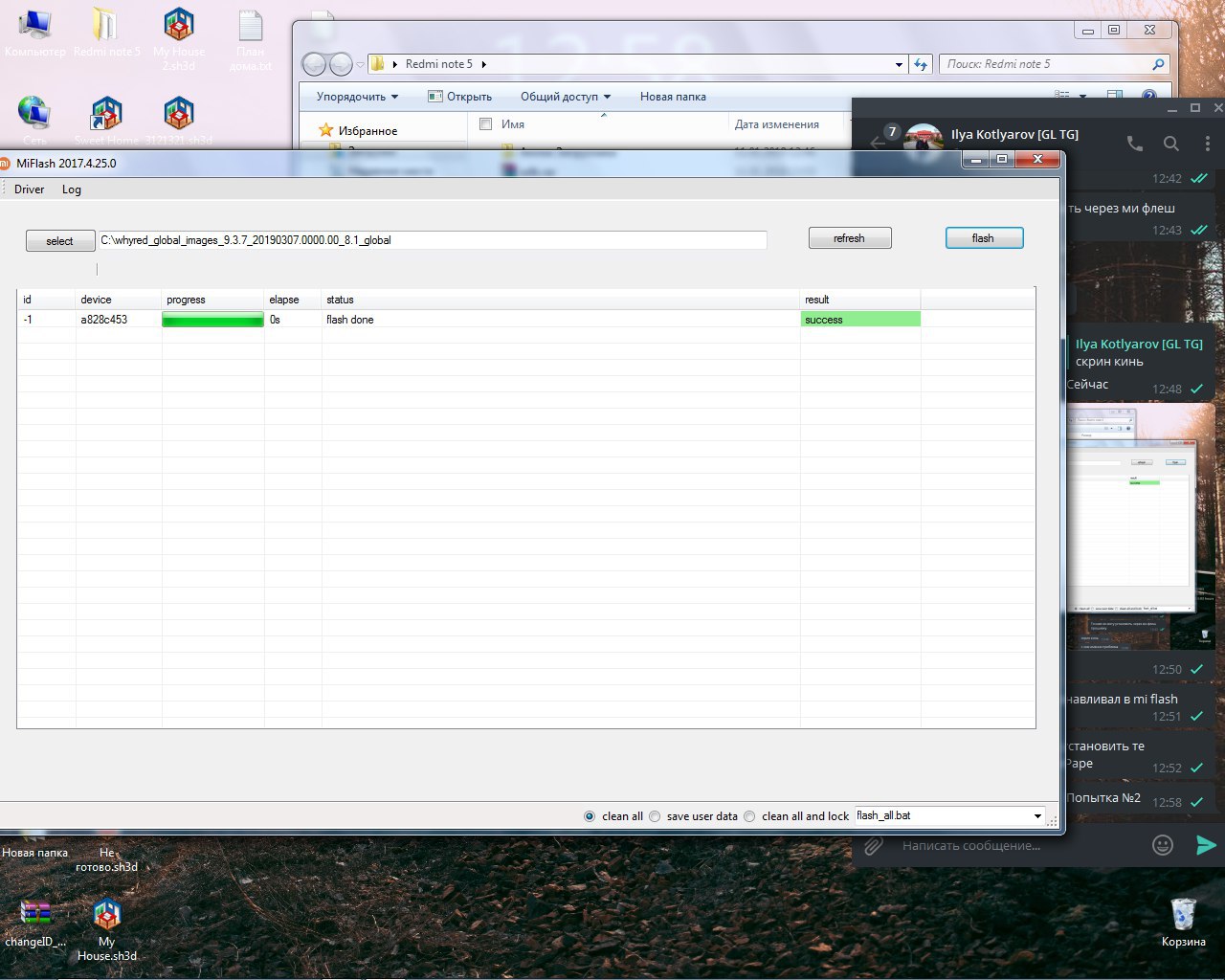This screenshot has width=1225, height=980.
Task: Open the recent pages dropdown in Explorer
Action: pyautogui.click(x=360, y=64)
